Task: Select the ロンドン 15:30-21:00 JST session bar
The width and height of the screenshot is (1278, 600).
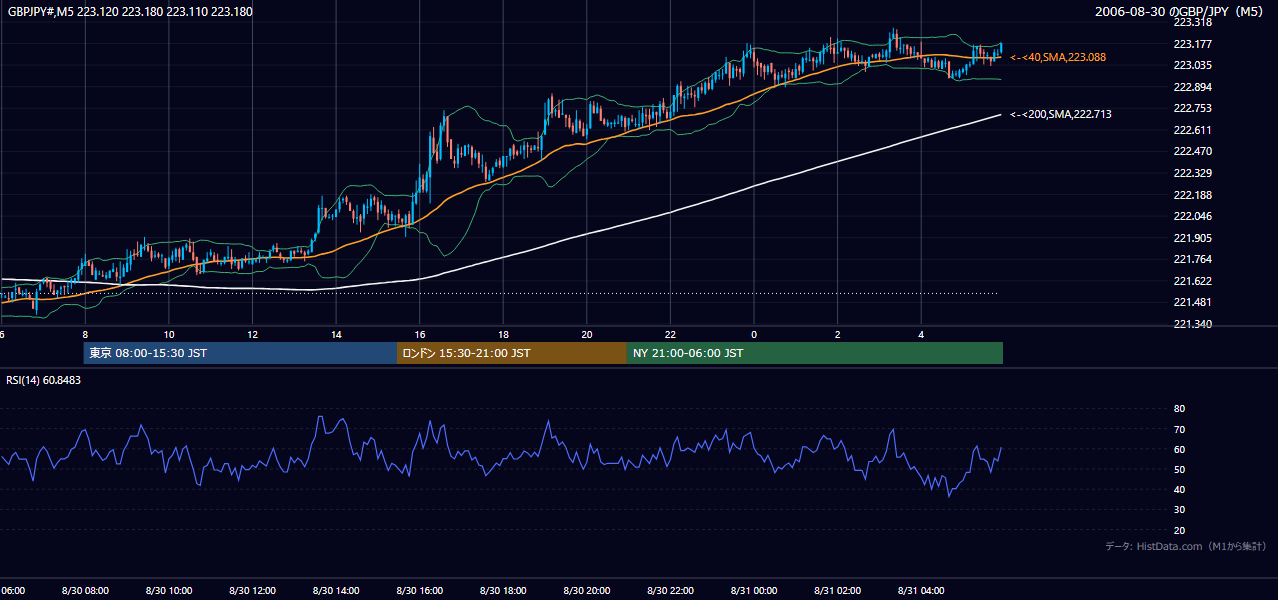Action: point(512,353)
